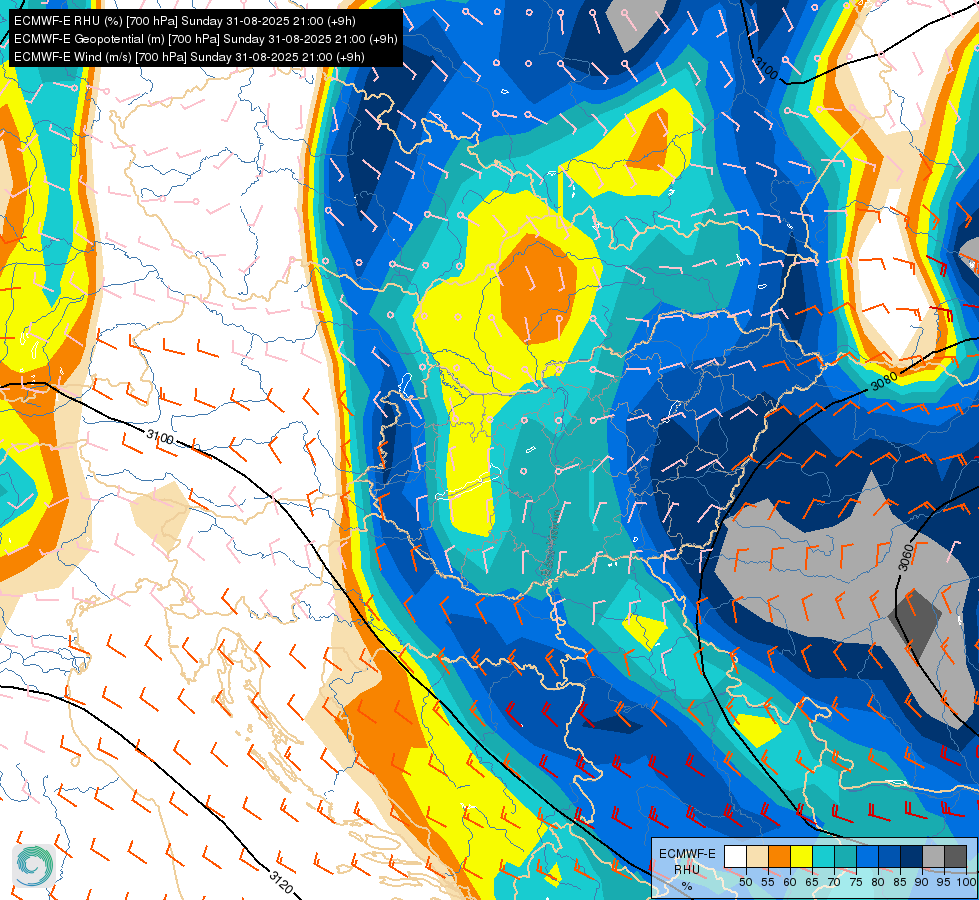Pick the orange 55-60 legend swatch
This screenshot has height=900, width=979.
click(x=779, y=856)
